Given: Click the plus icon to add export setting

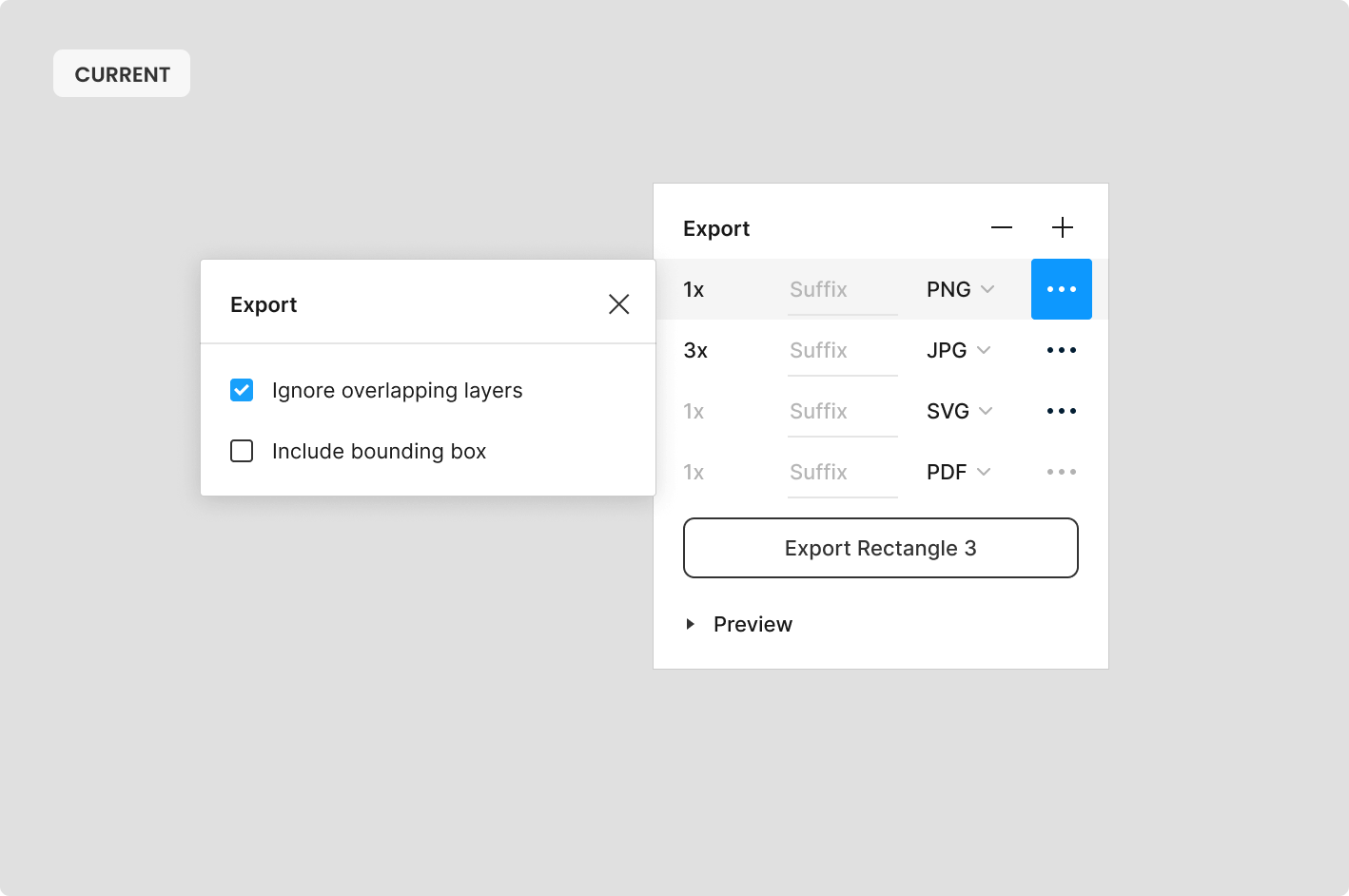Looking at the screenshot, I should [x=1063, y=227].
